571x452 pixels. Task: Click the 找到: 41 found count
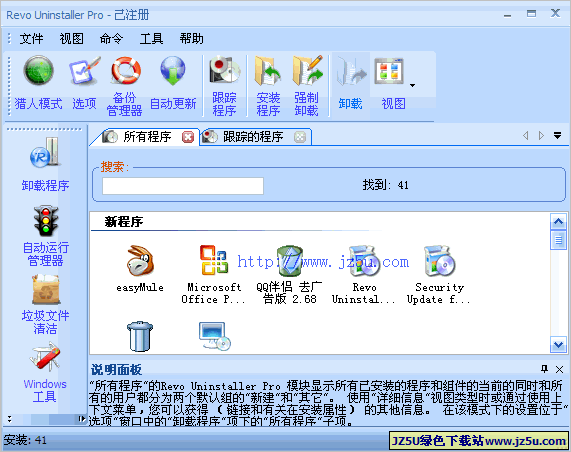click(385, 185)
